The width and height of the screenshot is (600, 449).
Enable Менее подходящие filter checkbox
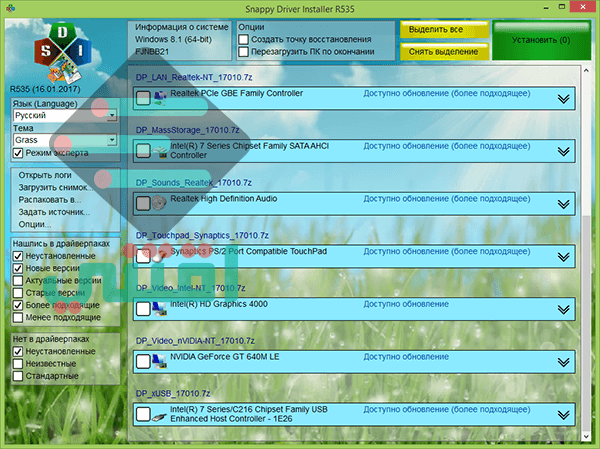pyautogui.click(x=18, y=317)
